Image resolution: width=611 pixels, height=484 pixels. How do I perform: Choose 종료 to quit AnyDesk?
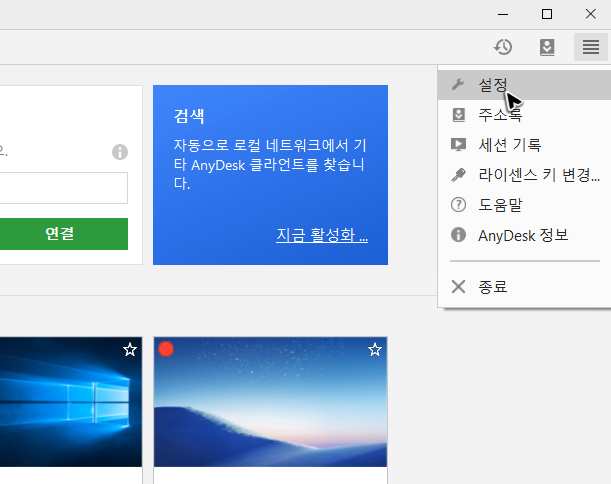point(524,287)
